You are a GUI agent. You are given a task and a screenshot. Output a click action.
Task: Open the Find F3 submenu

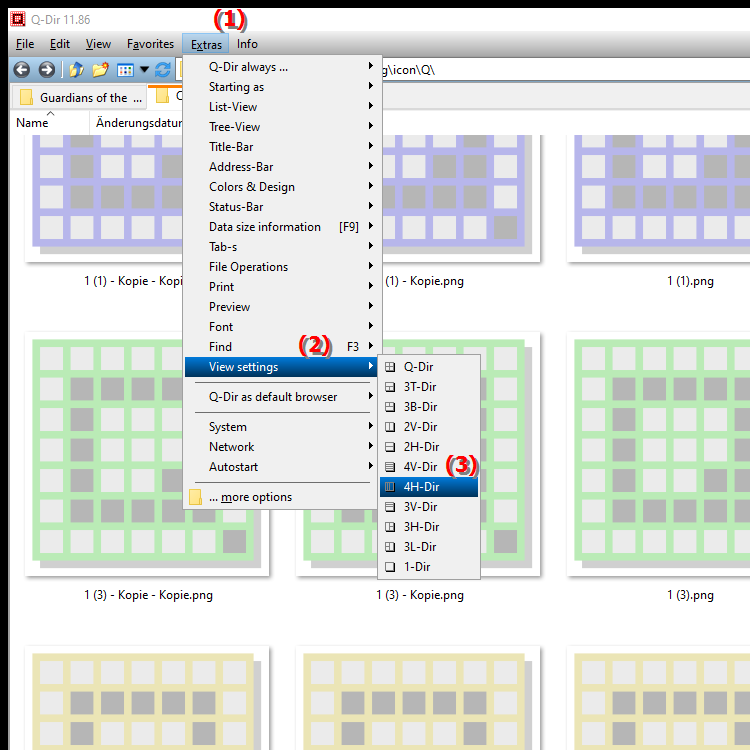283,347
